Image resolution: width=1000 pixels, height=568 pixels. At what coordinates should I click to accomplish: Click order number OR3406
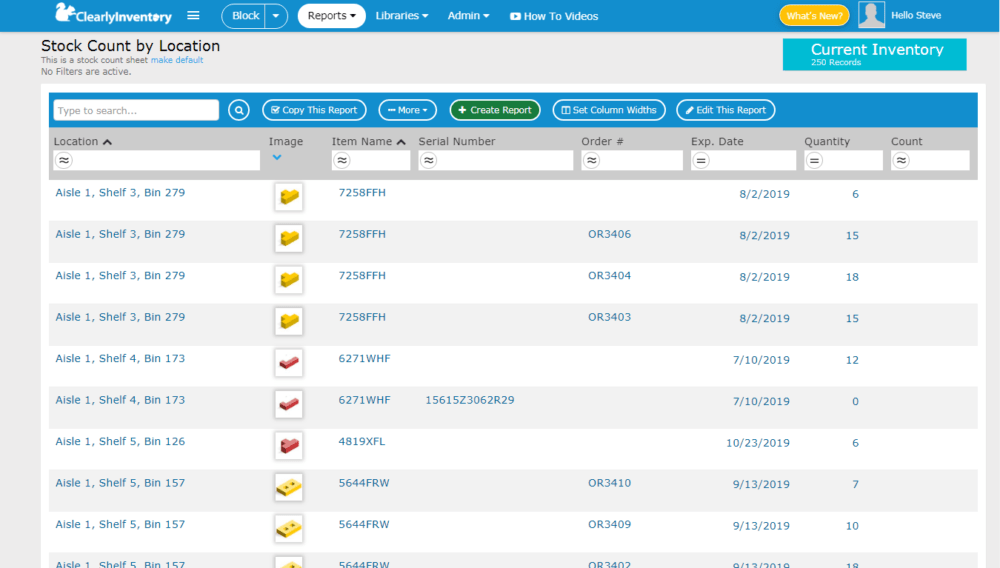pos(610,234)
